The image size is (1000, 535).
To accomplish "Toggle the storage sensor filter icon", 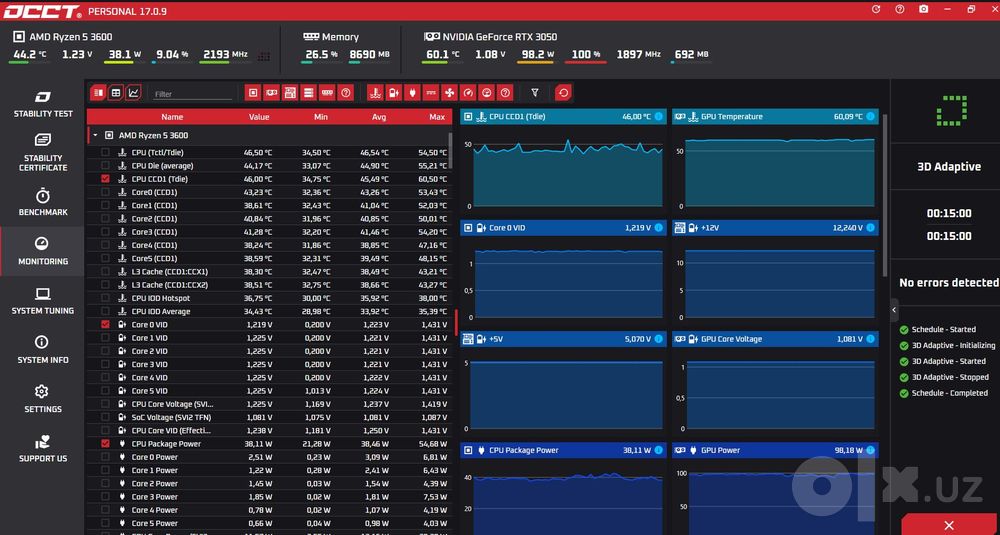I will coord(309,93).
